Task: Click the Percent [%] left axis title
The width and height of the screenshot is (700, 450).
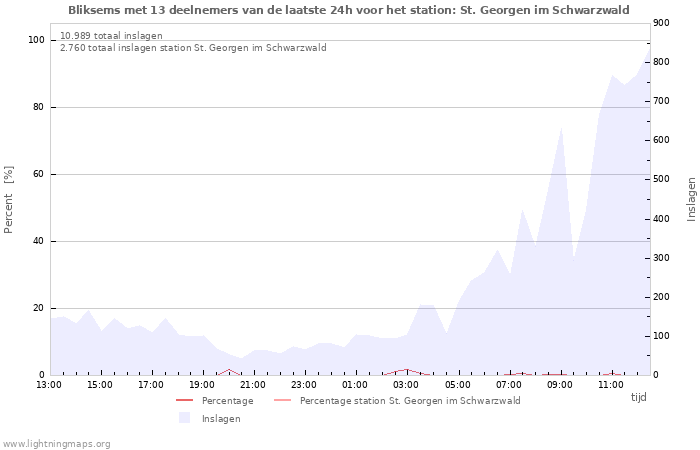Action: click(9, 200)
